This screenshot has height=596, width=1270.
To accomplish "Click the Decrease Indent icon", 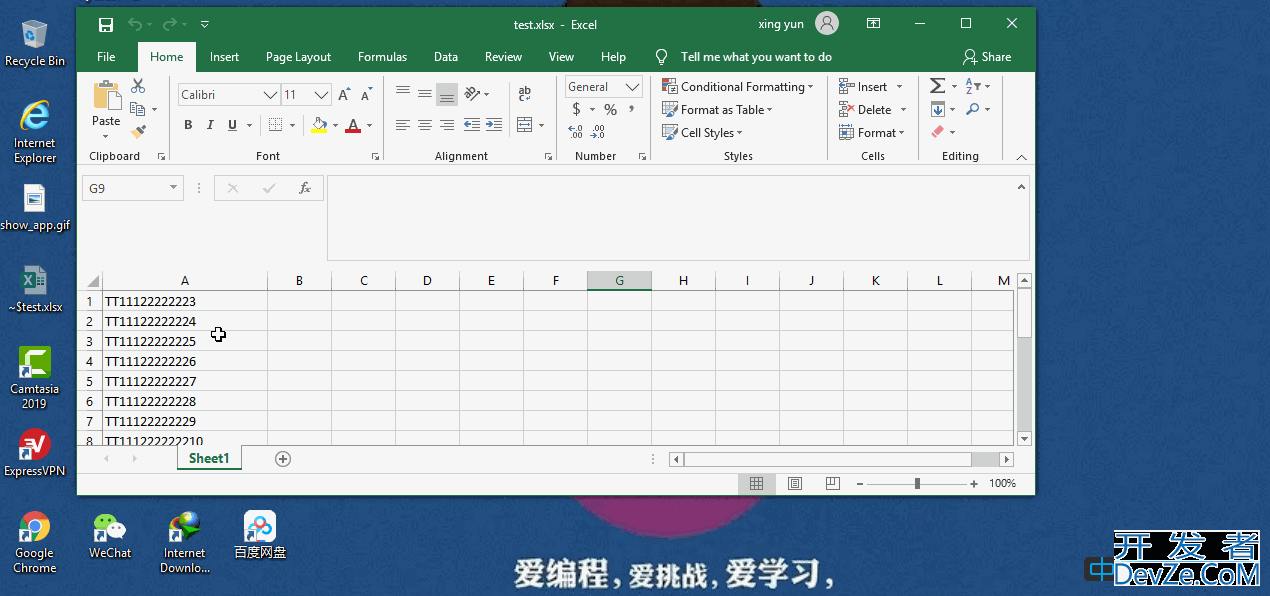I will pyautogui.click(x=474, y=125).
